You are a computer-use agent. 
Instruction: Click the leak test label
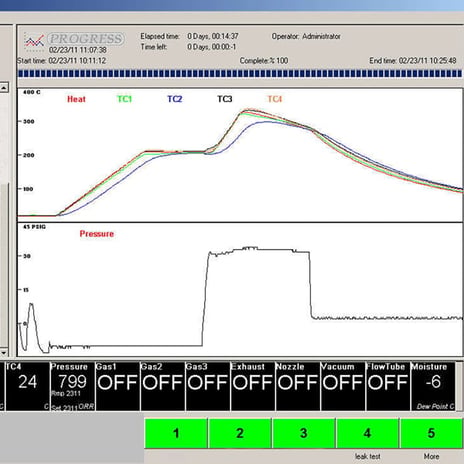coord(367,456)
